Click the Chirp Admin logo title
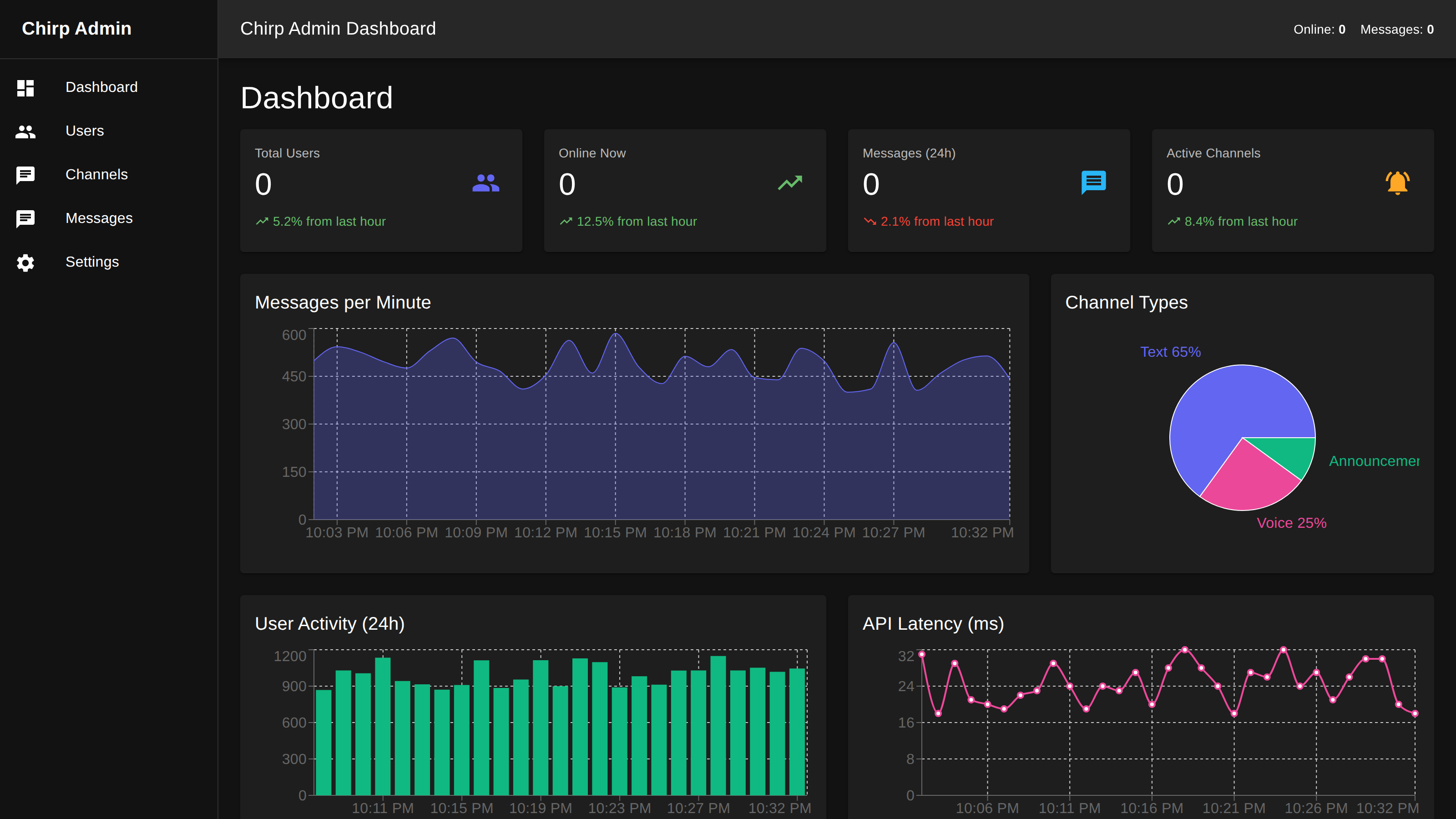Screen dimensions: 1456x819 point(76,29)
